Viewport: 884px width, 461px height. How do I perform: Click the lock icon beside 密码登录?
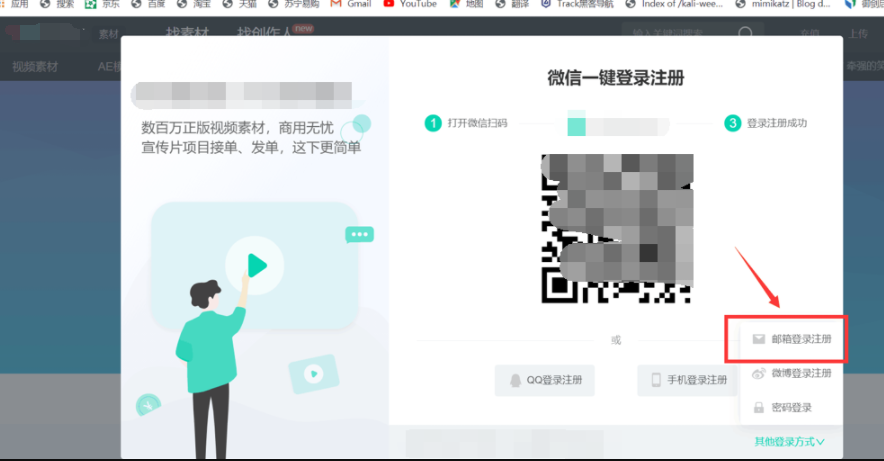click(x=759, y=407)
